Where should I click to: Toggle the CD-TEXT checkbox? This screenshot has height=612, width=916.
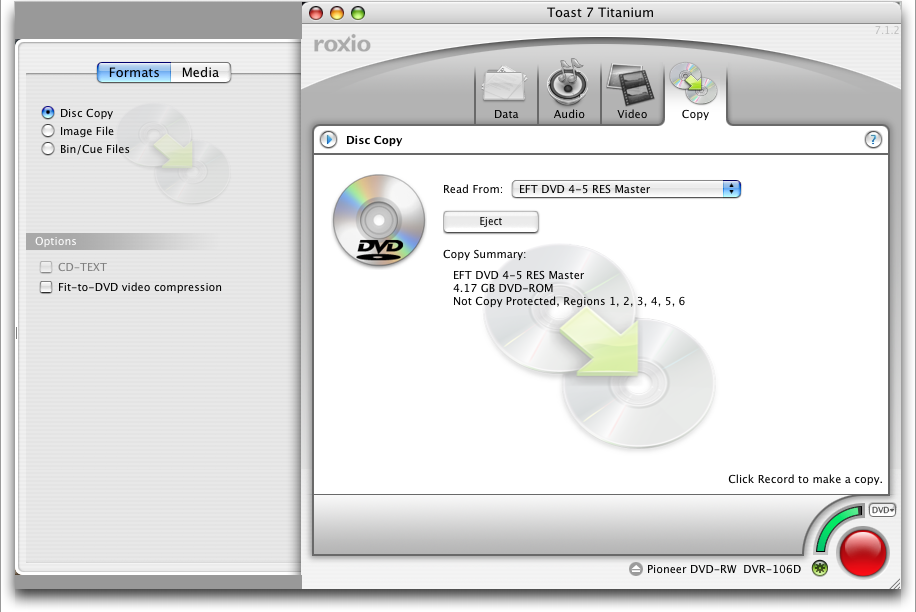[x=46, y=267]
